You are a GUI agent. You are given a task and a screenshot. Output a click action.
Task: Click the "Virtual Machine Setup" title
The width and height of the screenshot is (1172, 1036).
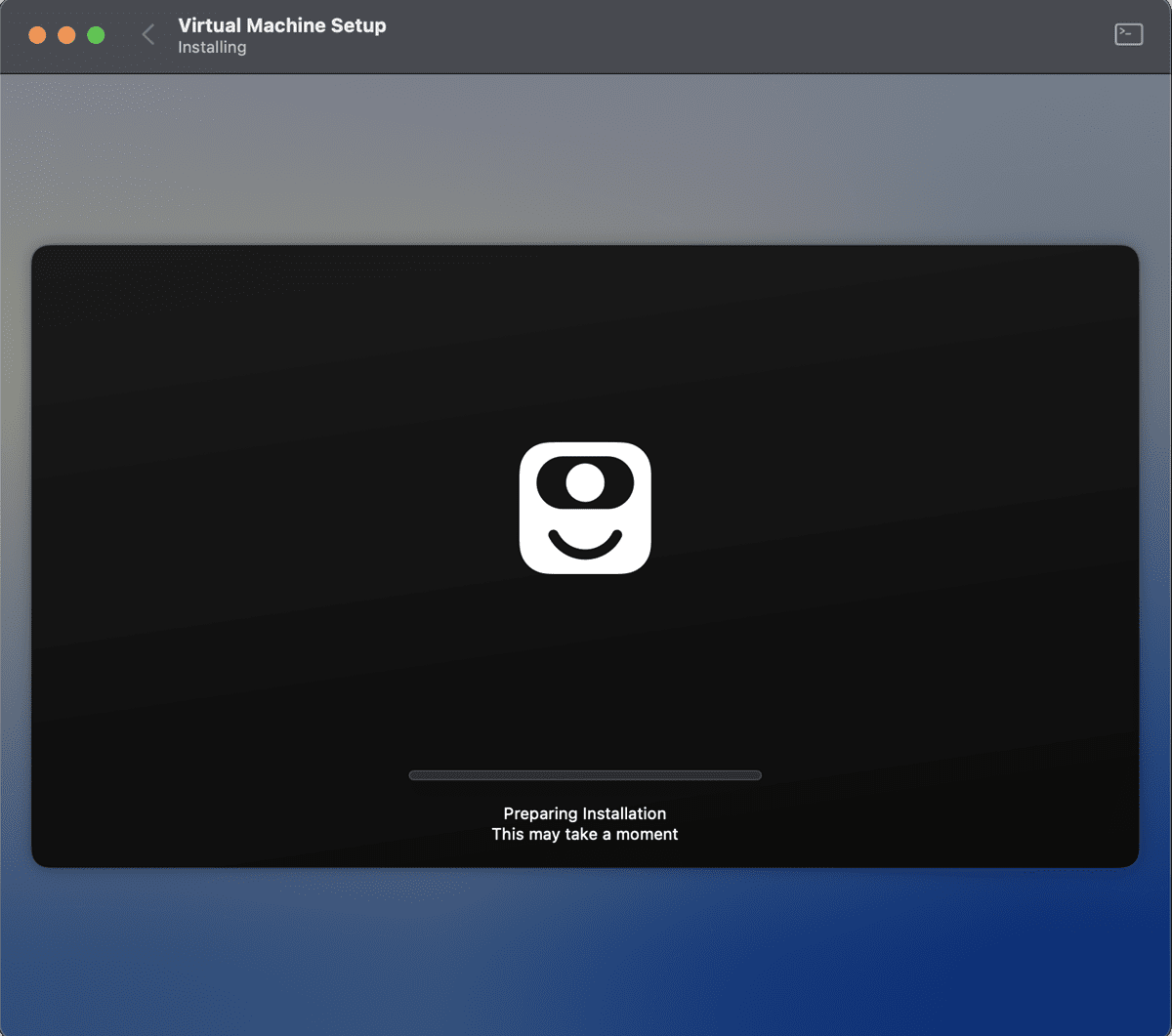pos(282,25)
